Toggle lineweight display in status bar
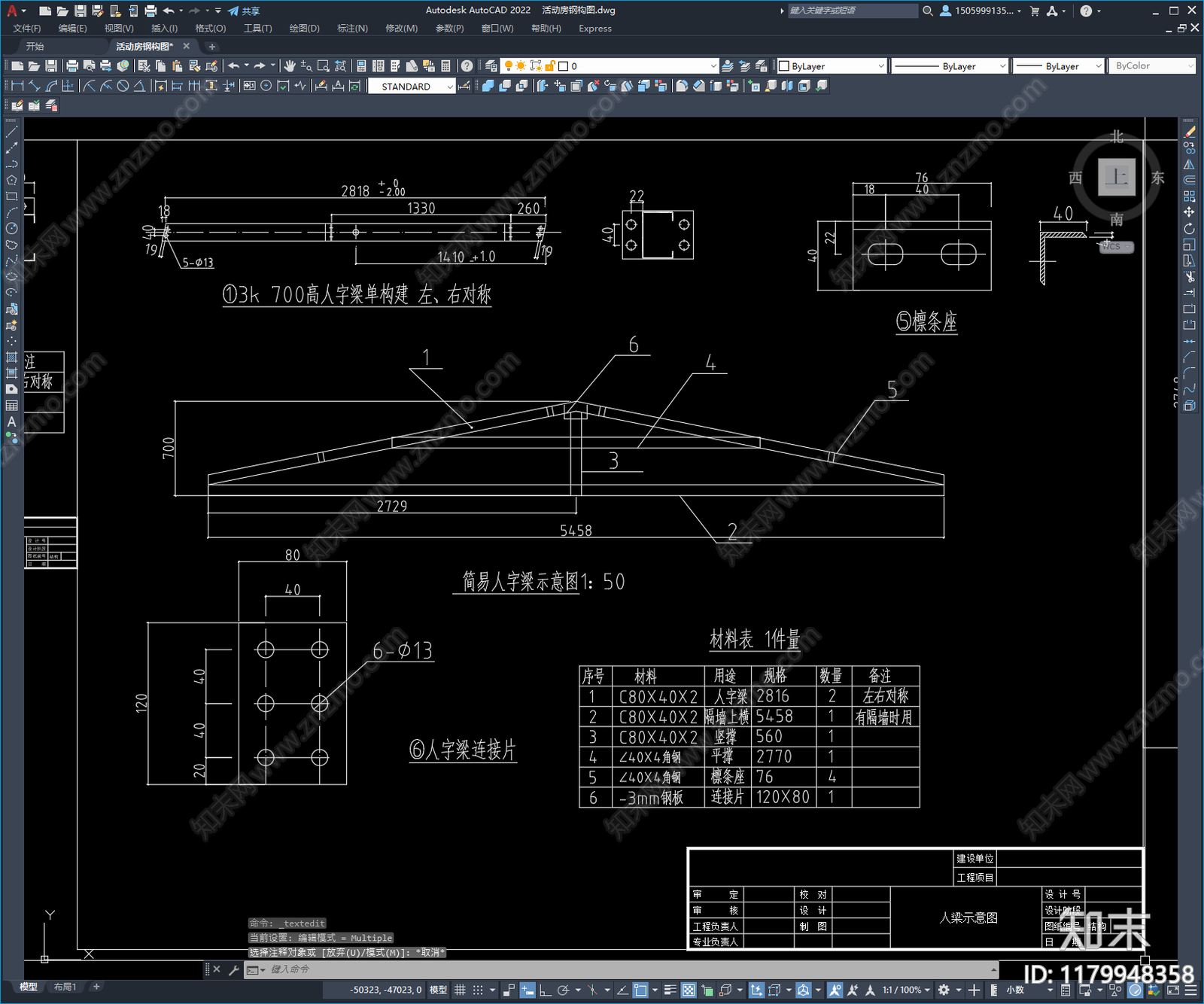Viewport: 1204px width, 1004px height. (670, 990)
